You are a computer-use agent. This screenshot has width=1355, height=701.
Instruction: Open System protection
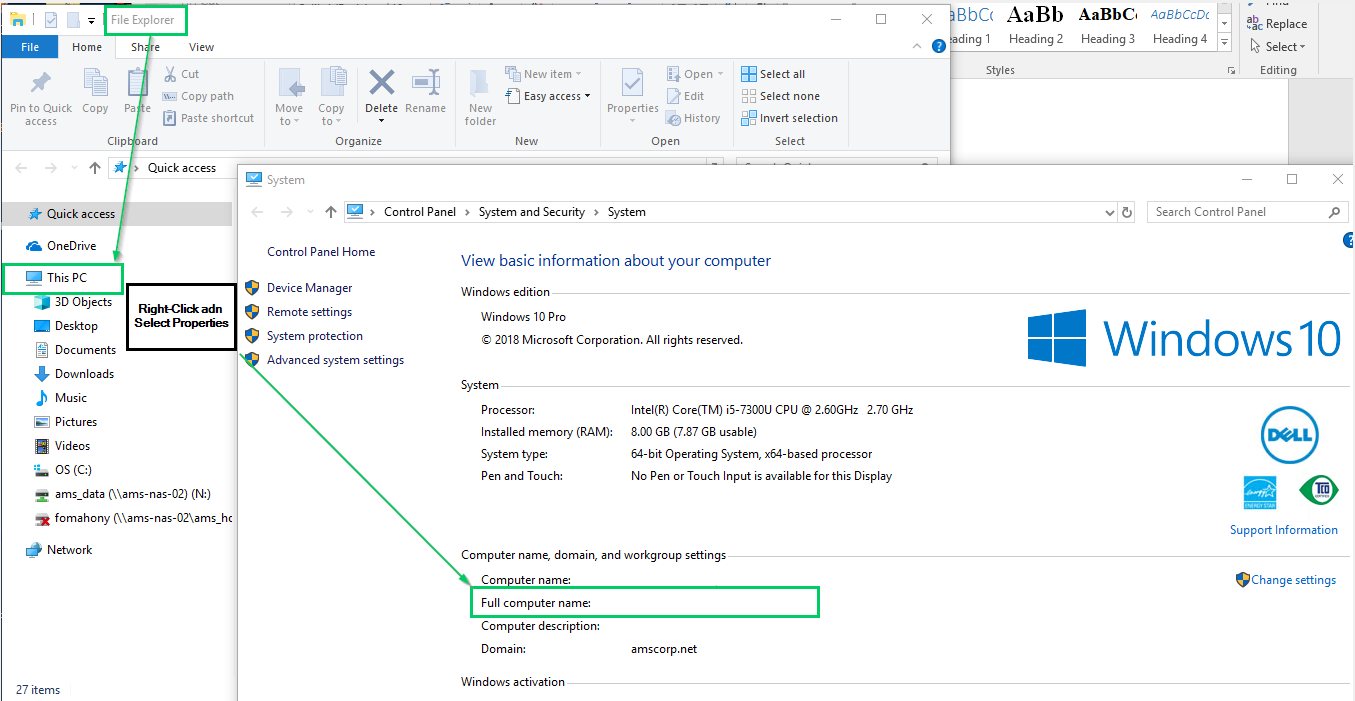[315, 336]
